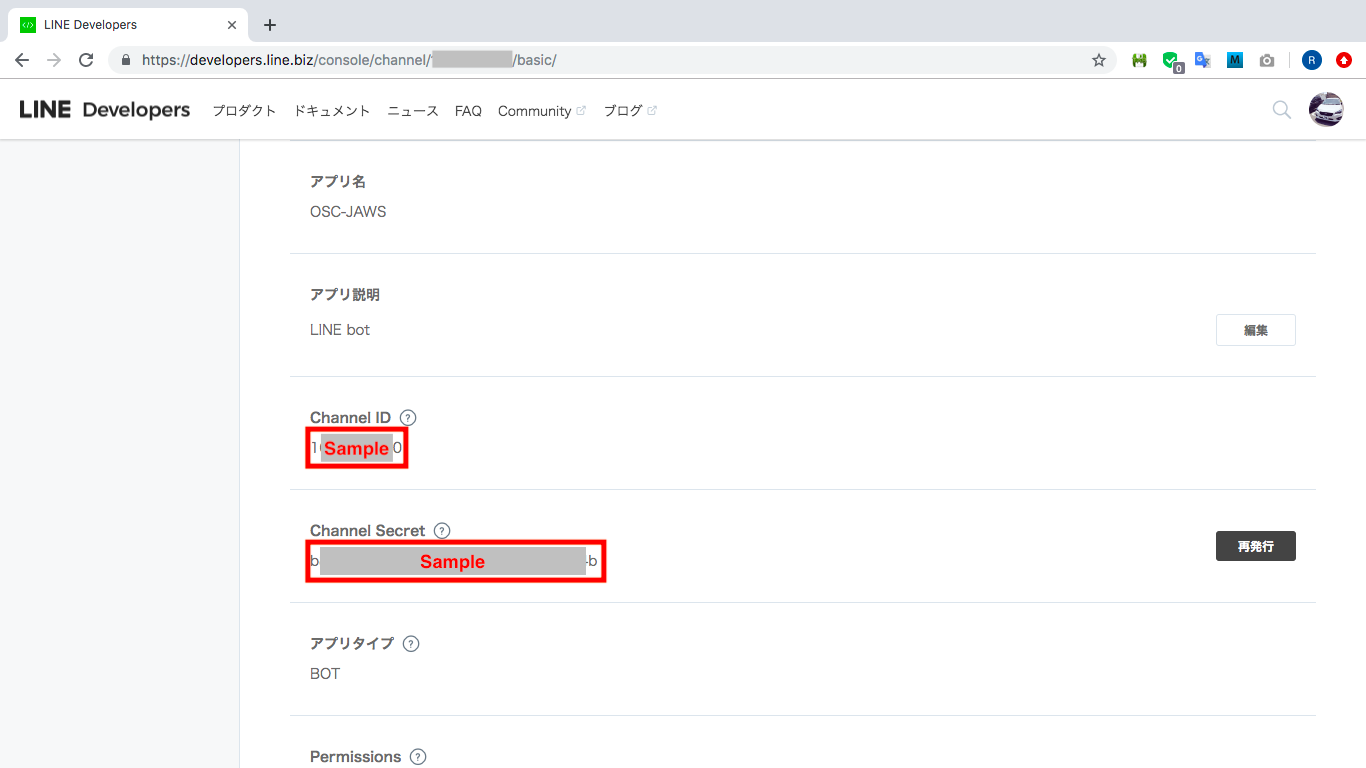This screenshot has height=768, width=1366.
Task: Click the BOT app type value
Action: [x=325, y=674]
